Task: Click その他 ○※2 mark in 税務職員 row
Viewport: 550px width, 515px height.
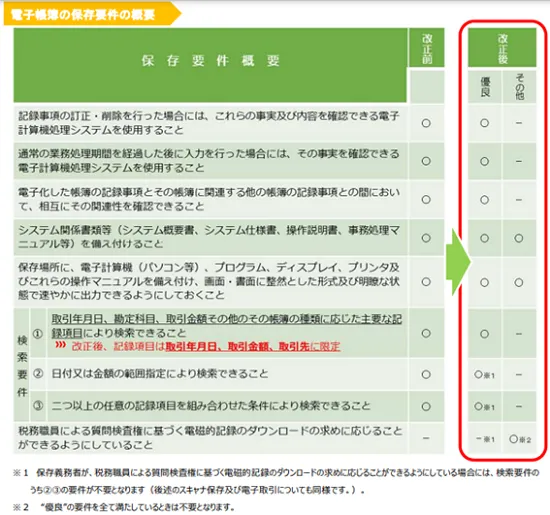Action: 520,439
